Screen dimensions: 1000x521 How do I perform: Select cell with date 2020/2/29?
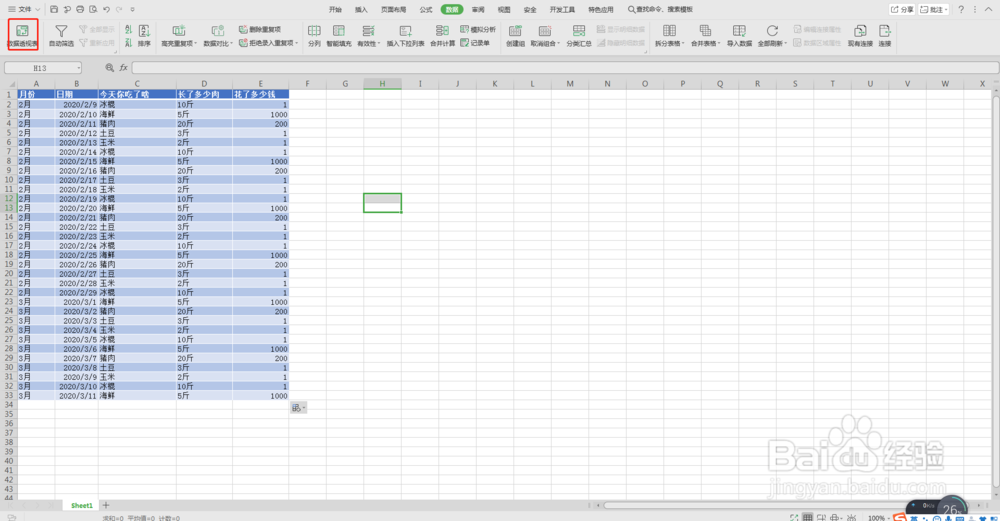77,293
